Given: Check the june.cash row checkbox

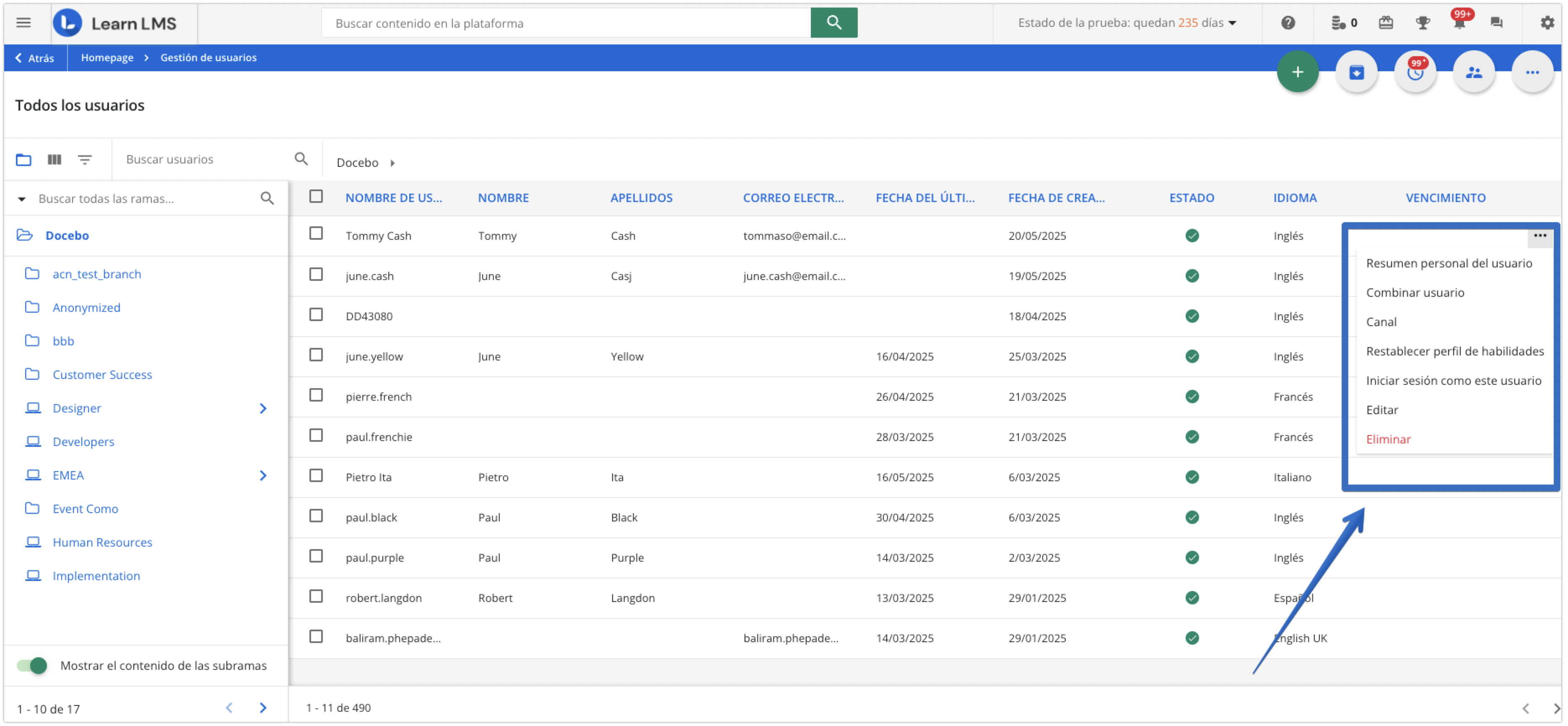Looking at the screenshot, I should pyautogui.click(x=316, y=275).
